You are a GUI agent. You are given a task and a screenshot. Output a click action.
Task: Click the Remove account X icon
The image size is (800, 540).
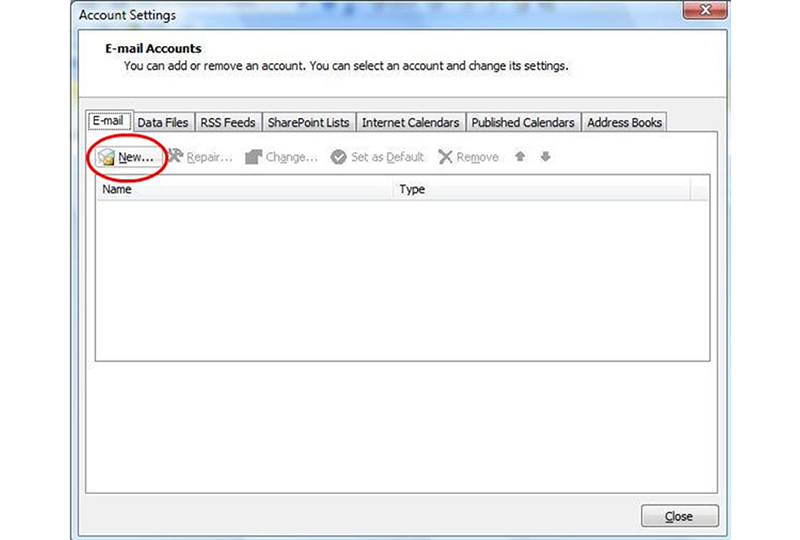[446, 157]
